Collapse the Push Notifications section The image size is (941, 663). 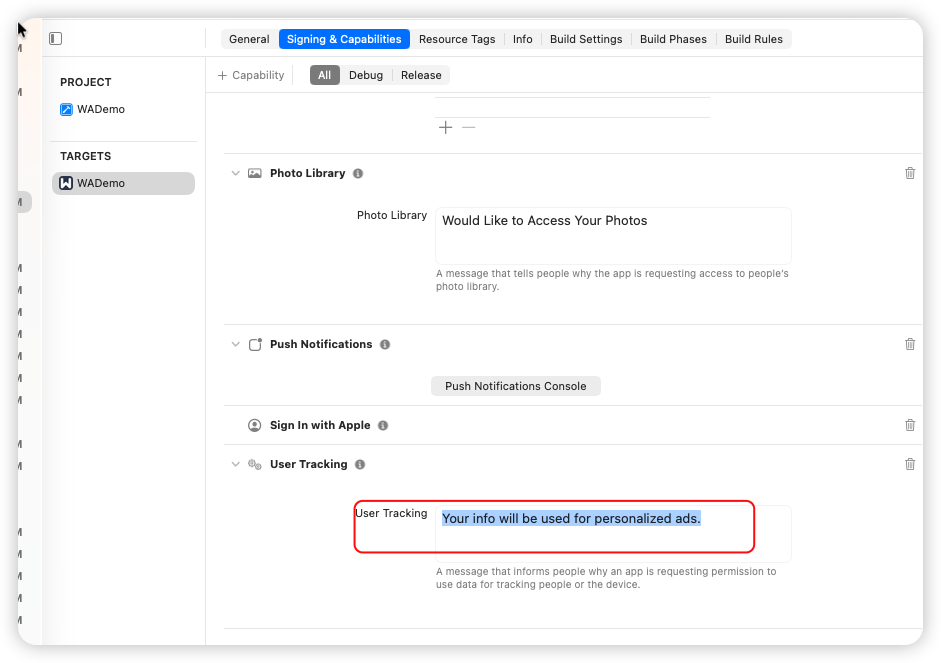(235, 344)
